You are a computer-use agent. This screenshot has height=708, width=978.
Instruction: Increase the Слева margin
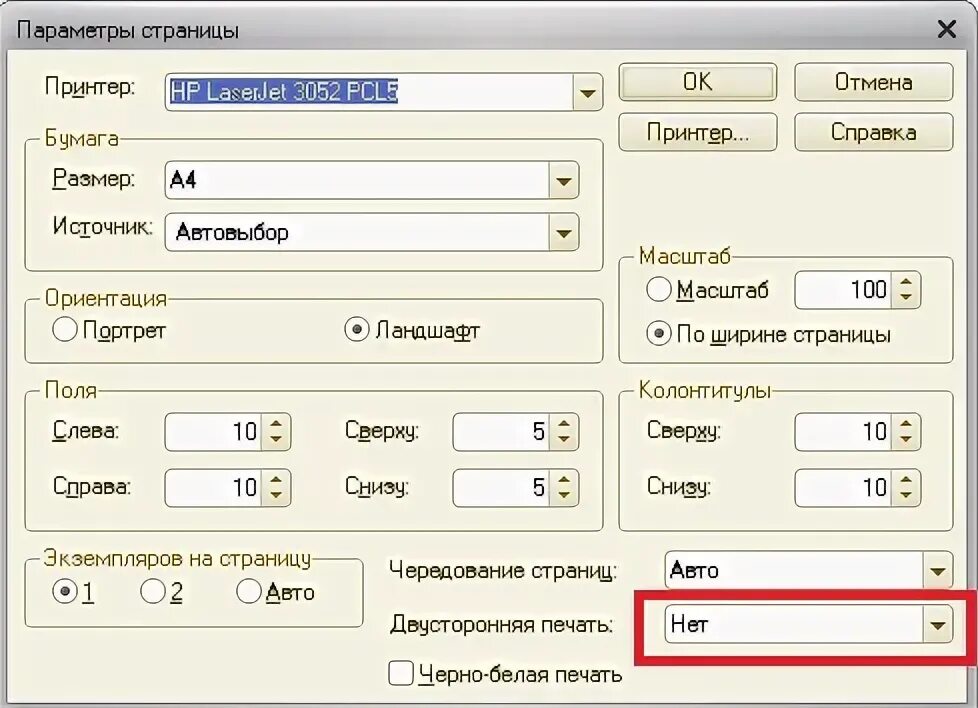tap(276, 424)
